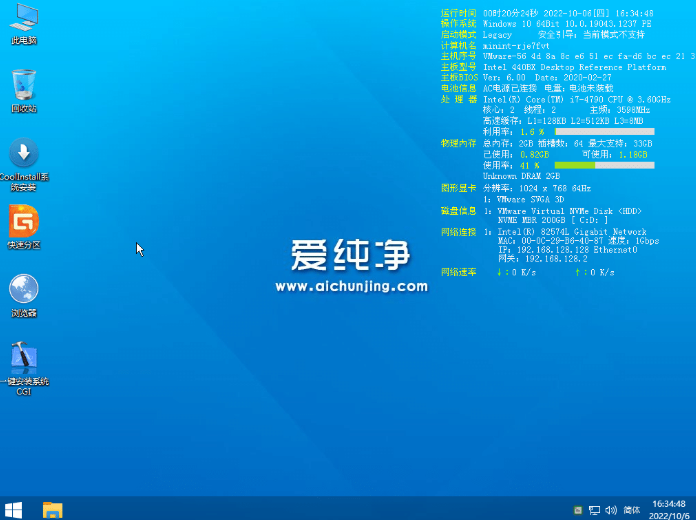
Task: Click the 'Intel 440BX Desktop Reference Platform' text
Action: point(575,67)
